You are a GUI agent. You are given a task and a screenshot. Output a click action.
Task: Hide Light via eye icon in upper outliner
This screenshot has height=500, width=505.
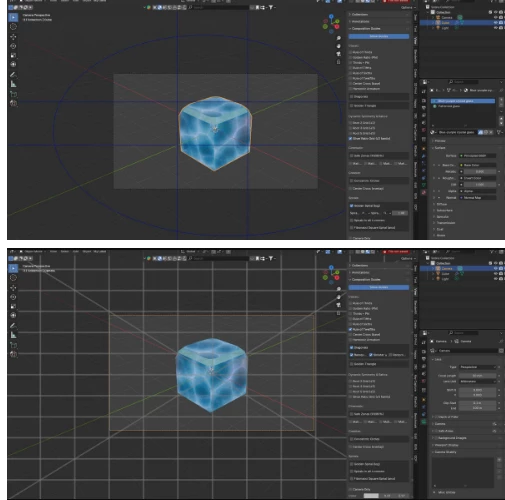[496, 28]
